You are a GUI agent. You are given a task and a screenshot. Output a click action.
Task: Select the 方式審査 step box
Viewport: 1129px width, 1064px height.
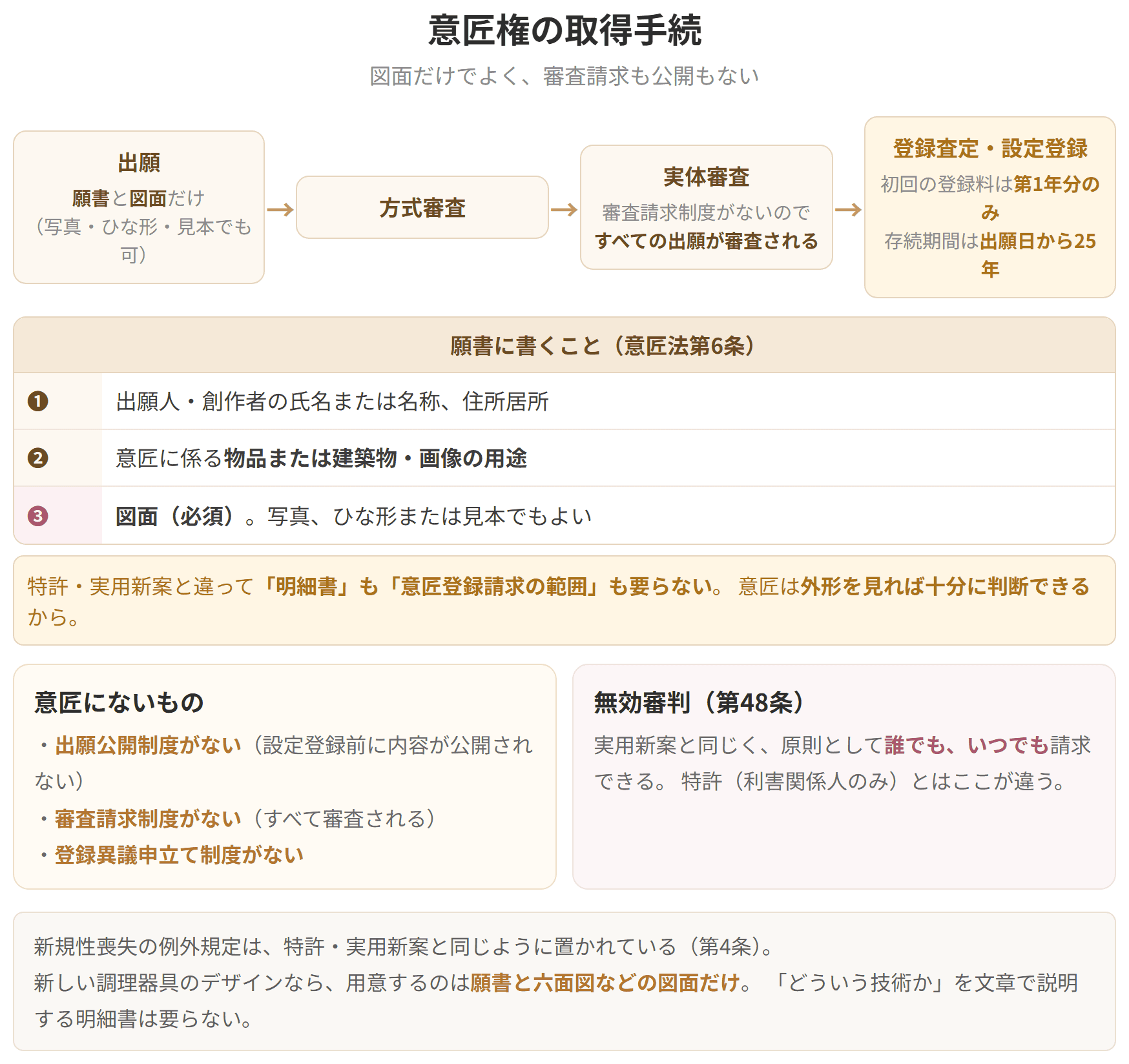(x=422, y=207)
